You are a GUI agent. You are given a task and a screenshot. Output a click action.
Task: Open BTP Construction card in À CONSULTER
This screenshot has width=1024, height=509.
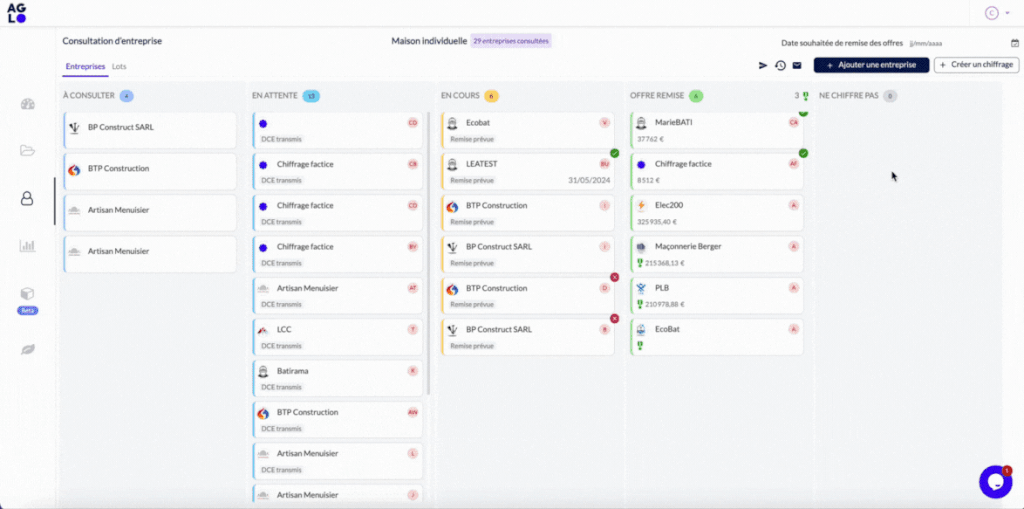(150, 171)
